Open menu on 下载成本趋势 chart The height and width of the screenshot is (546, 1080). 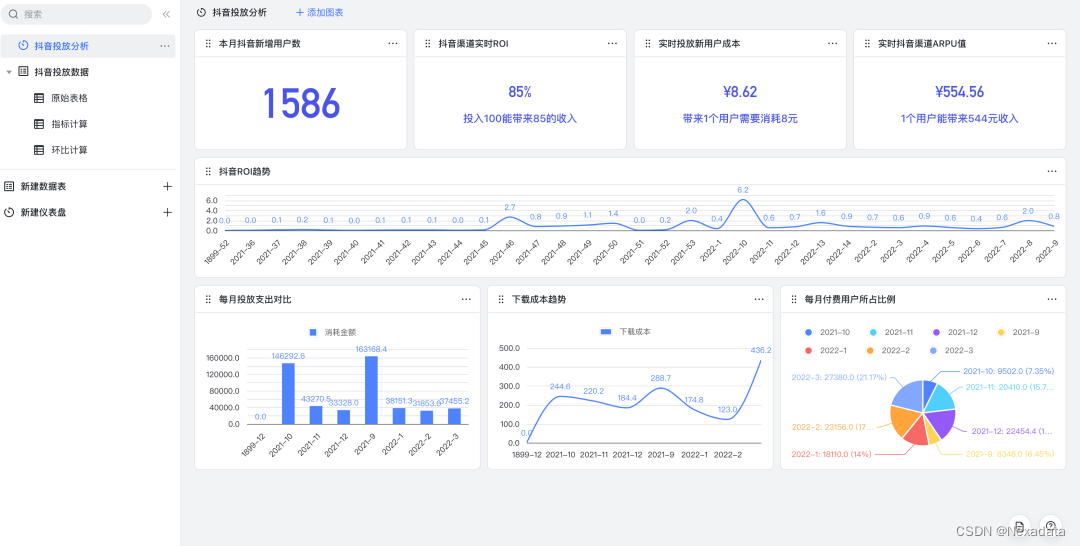pyautogui.click(x=759, y=299)
